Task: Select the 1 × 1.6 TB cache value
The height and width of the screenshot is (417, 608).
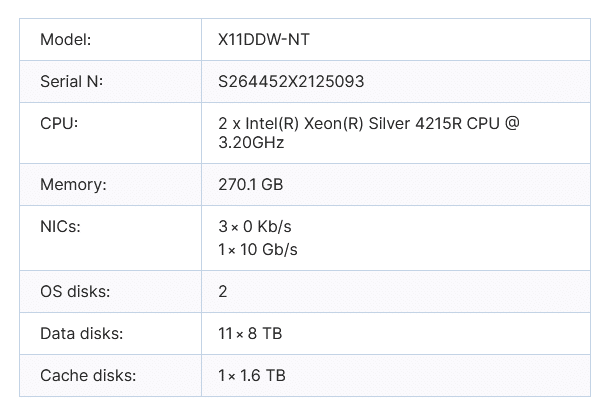Action: [x=252, y=375]
